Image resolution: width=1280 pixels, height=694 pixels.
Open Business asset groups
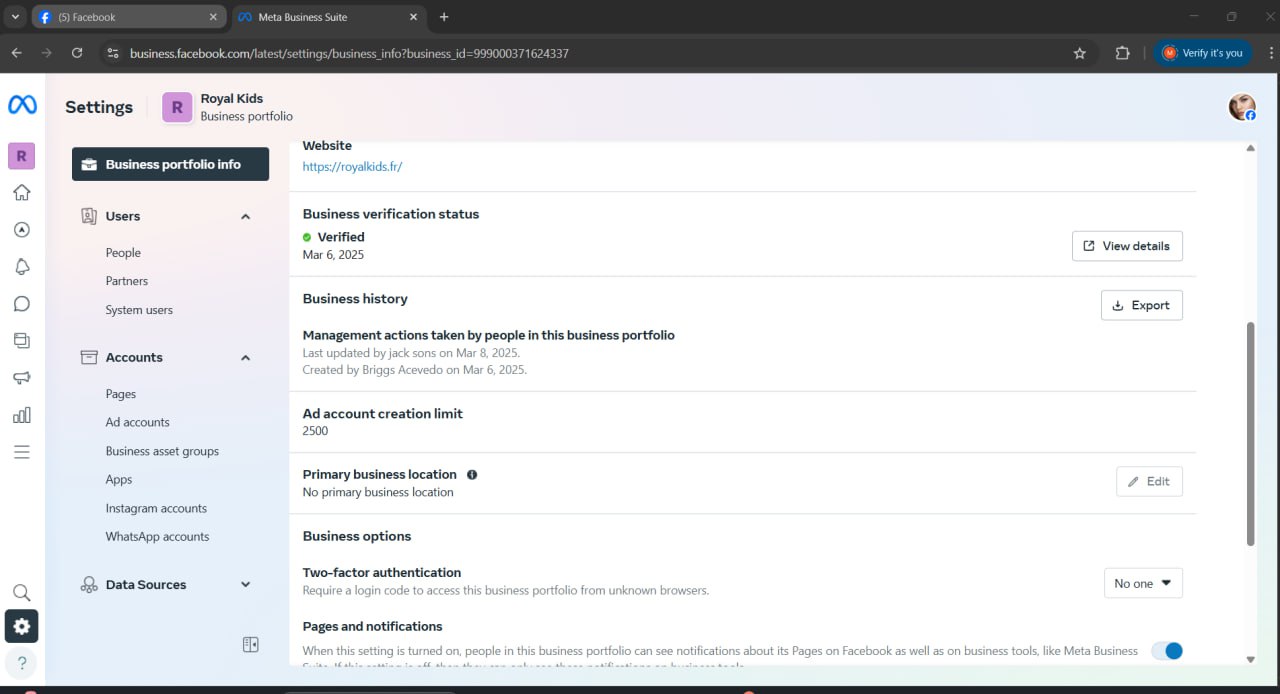point(162,451)
